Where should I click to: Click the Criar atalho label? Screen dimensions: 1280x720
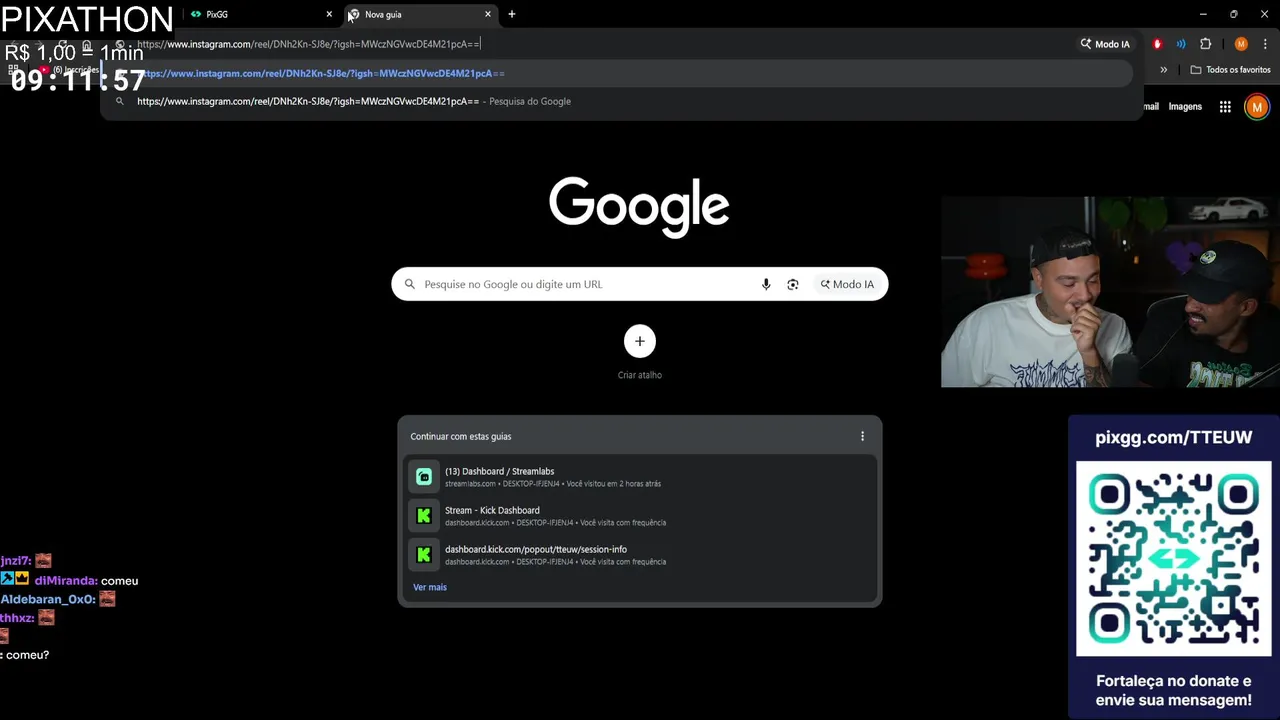coord(640,375)
